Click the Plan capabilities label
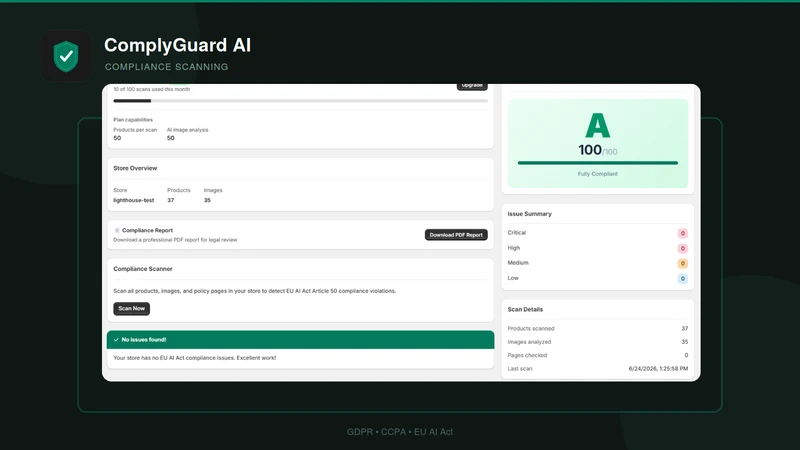The image size is (800, 450). pos(133,120)
